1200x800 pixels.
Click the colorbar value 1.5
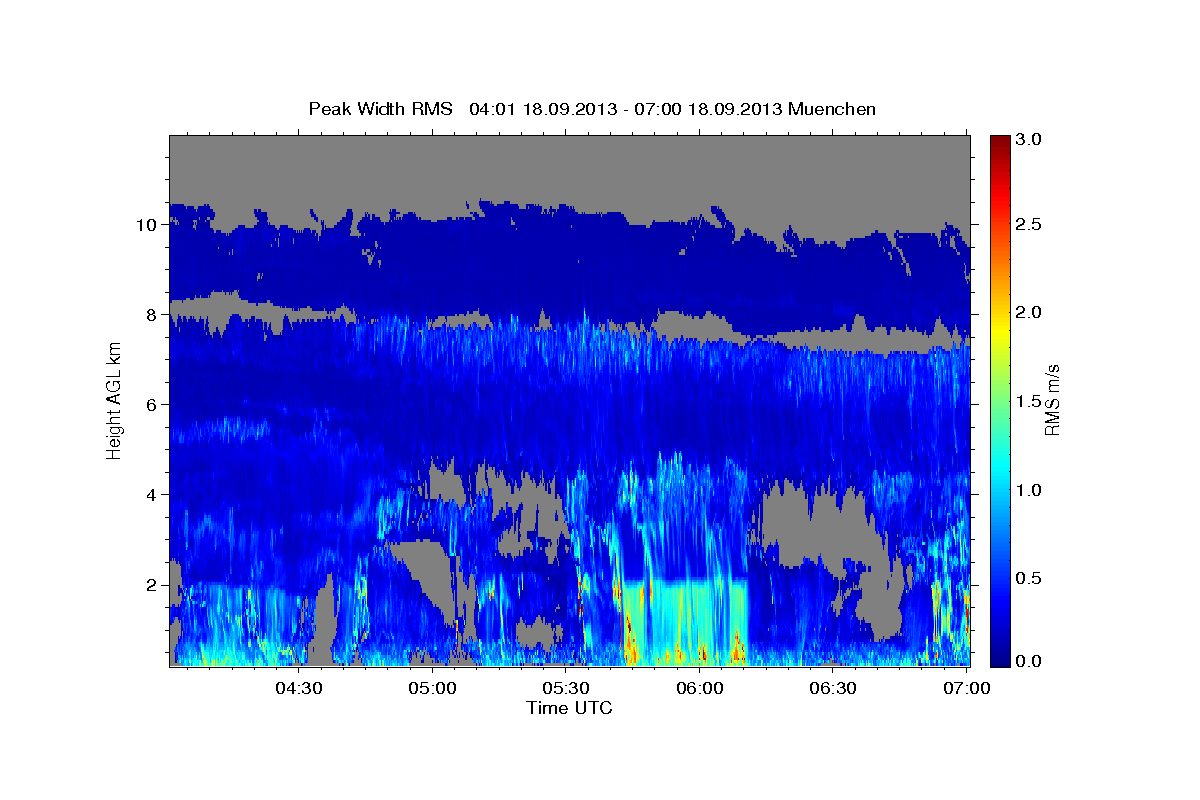(x=1030, y=402)
